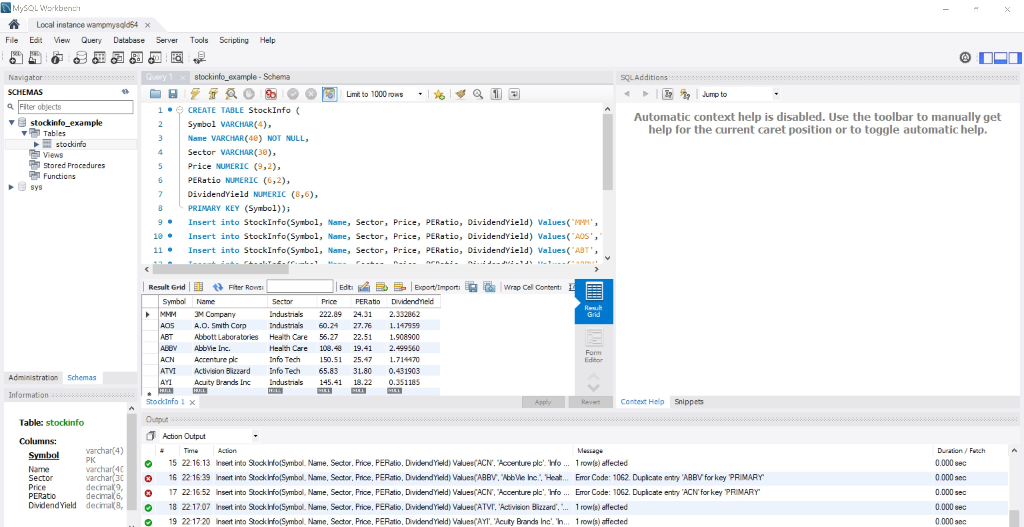Switch to the Schemas tab
This screenshot has height=527, width=1024.
click(x=82, y=377)
